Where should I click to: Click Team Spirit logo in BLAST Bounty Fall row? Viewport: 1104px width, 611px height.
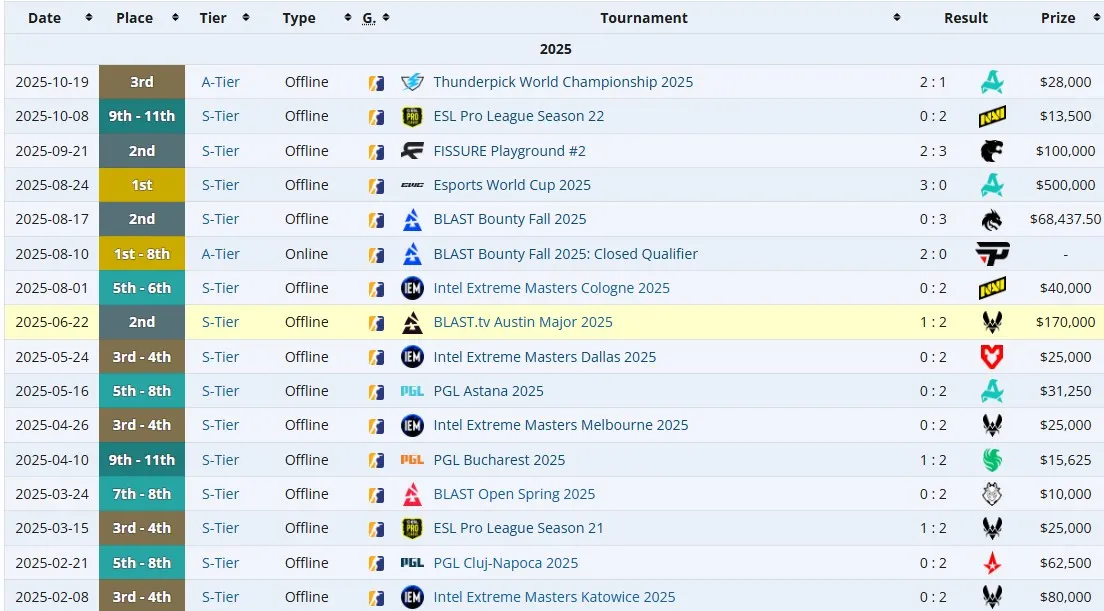[992, 220]
